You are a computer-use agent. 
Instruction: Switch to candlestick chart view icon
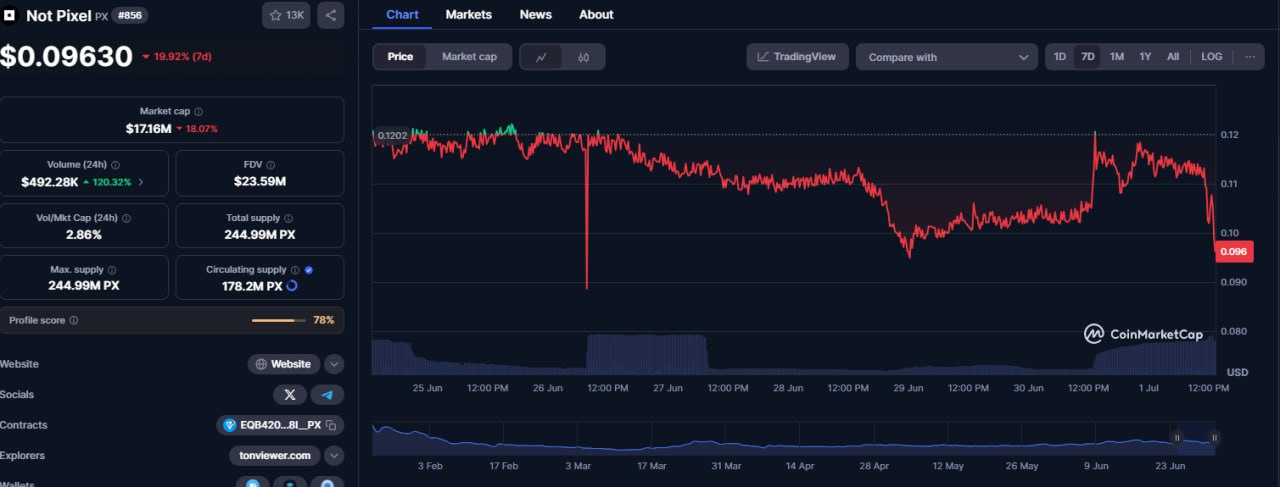click(x=583, y=57)
